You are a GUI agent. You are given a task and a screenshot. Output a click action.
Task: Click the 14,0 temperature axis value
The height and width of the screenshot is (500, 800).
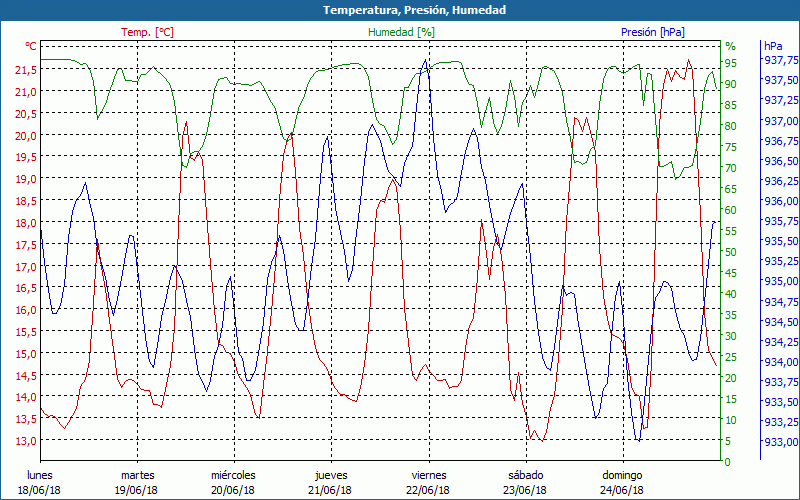pos(25,396)
